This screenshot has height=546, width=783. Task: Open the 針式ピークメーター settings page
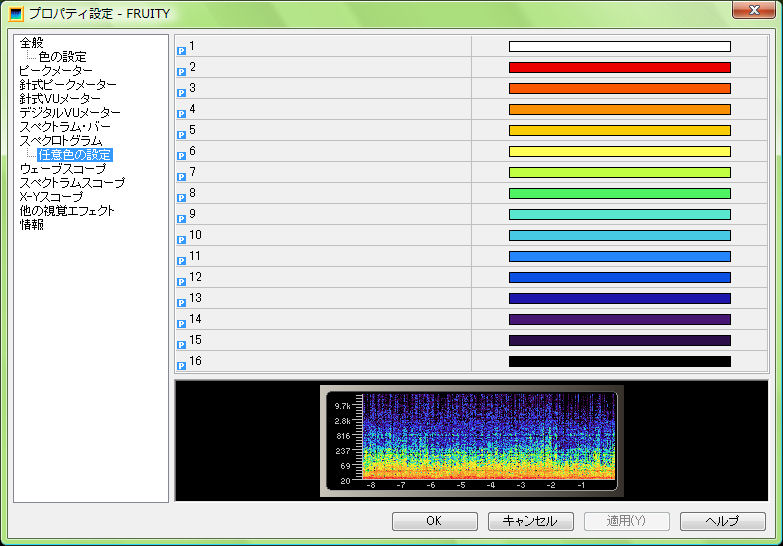[68, 84]
